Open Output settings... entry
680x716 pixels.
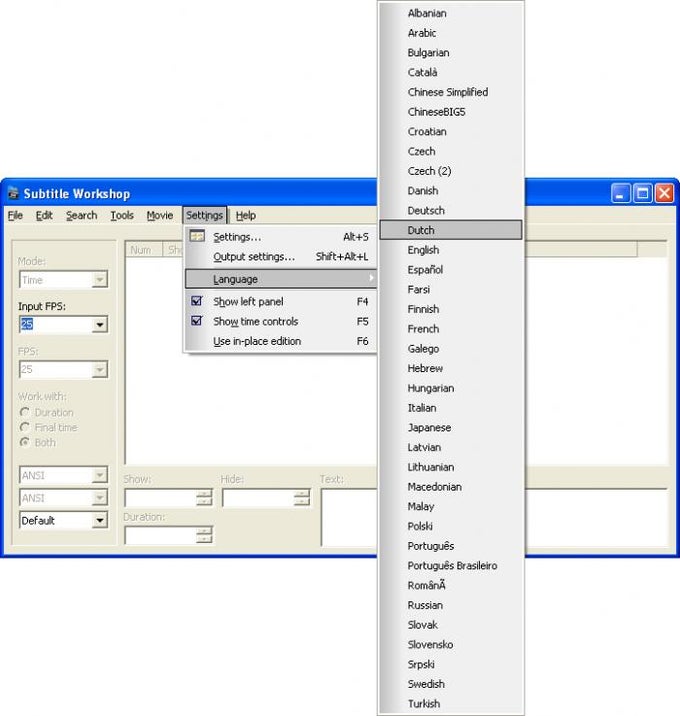tap(281, 257)
